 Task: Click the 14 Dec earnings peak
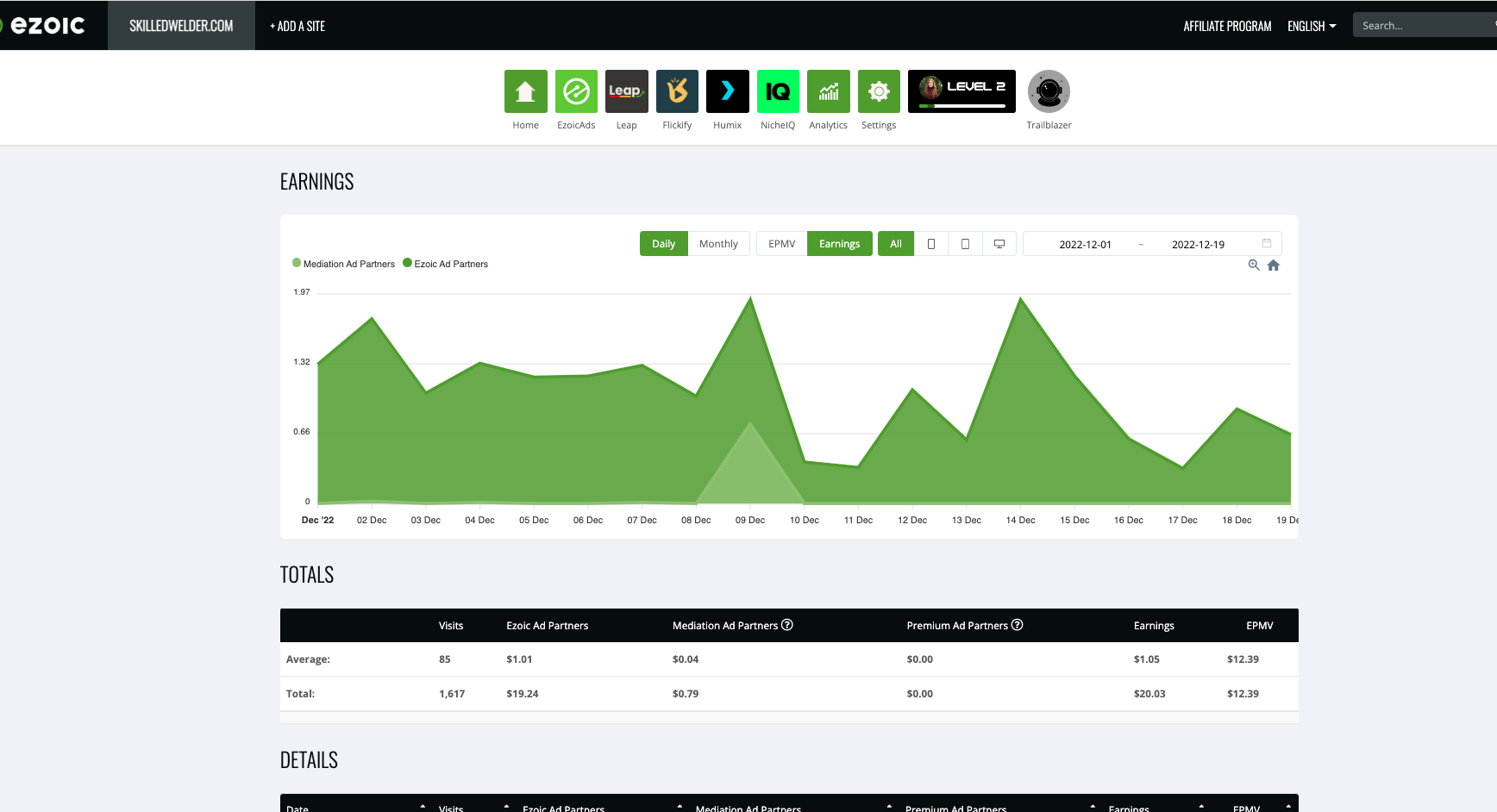1021,299
